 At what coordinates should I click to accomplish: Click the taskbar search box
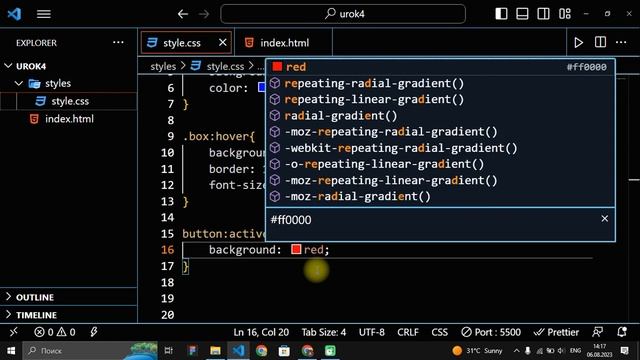pyautogui.click(x=90, y=350)
